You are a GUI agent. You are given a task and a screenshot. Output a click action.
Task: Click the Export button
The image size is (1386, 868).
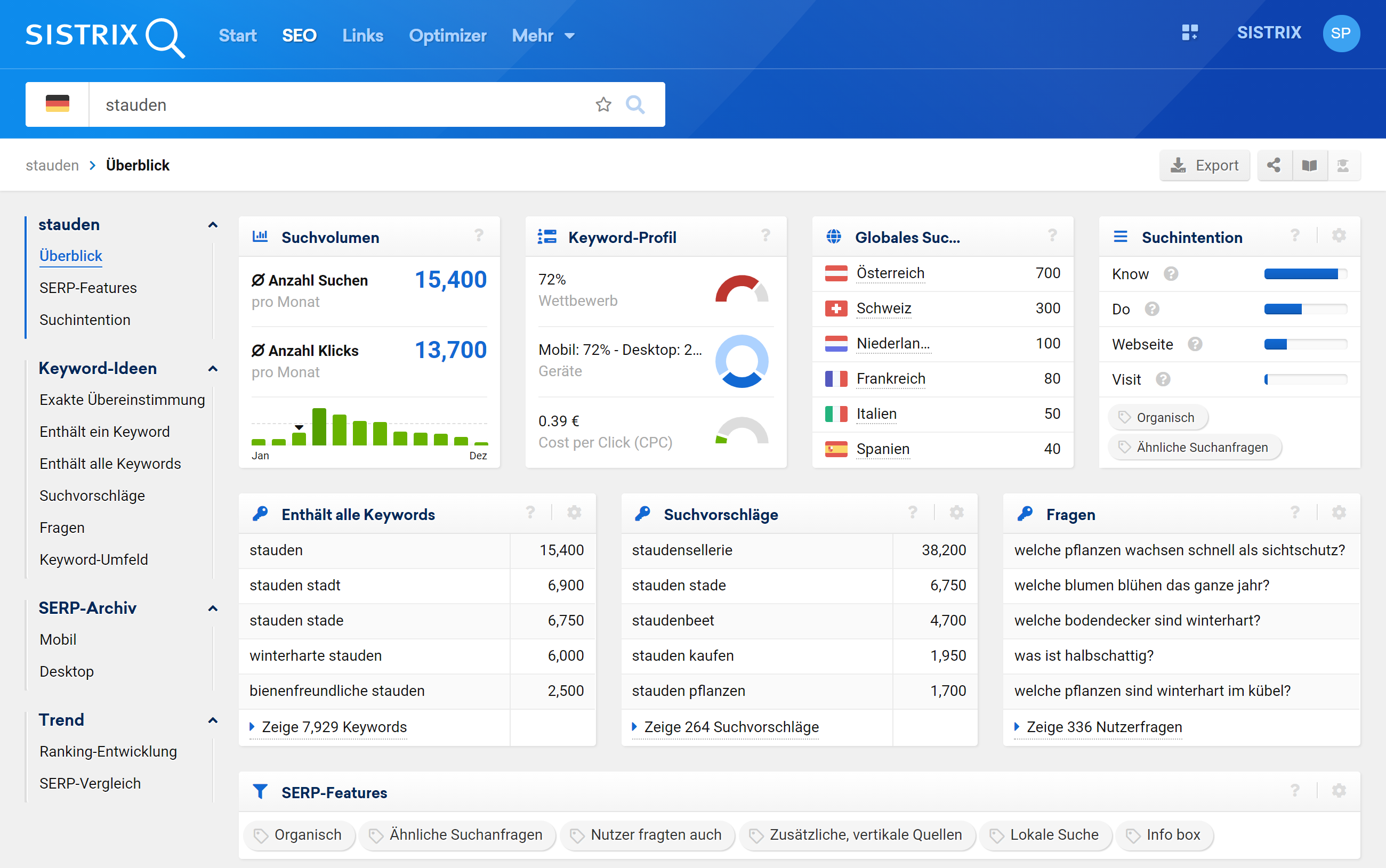pos(1204,165)
